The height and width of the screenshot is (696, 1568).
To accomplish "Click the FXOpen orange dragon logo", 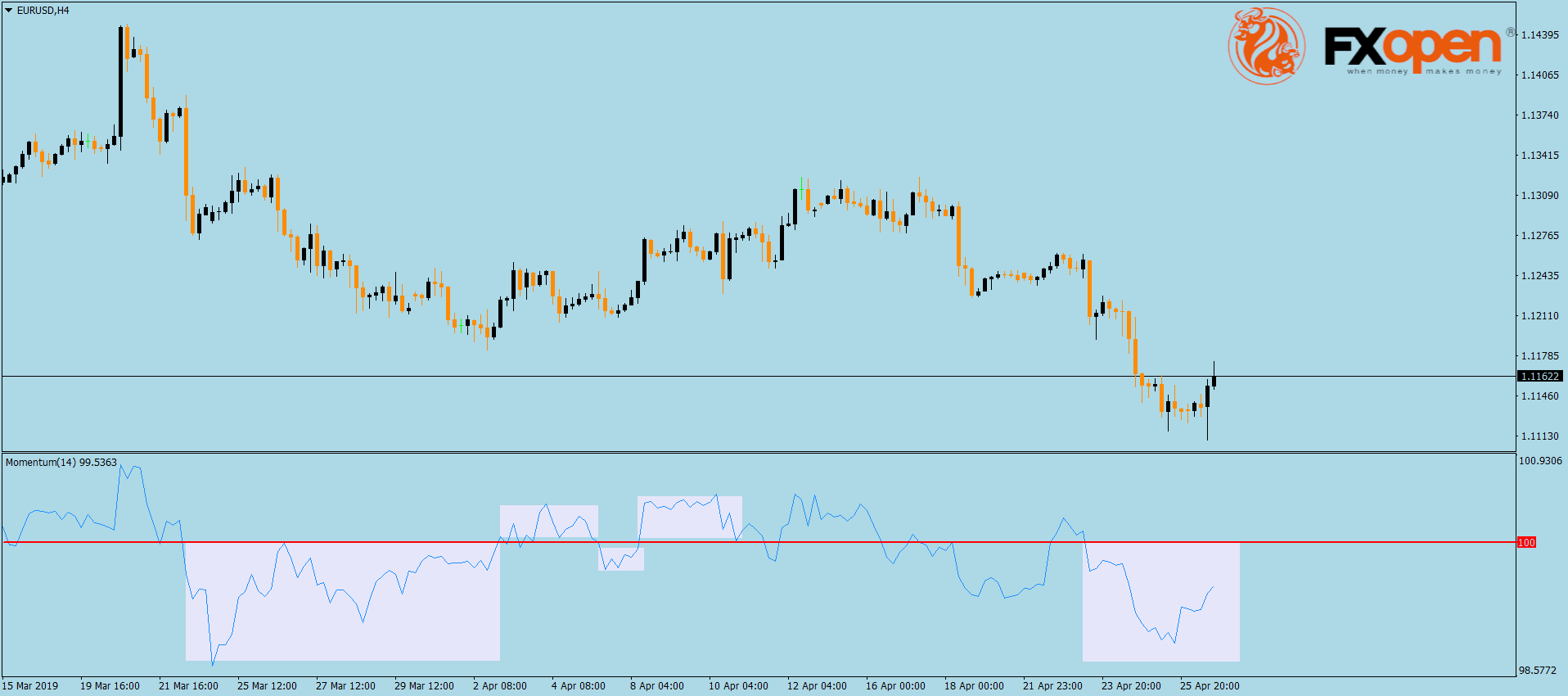I will [1266, 46].
